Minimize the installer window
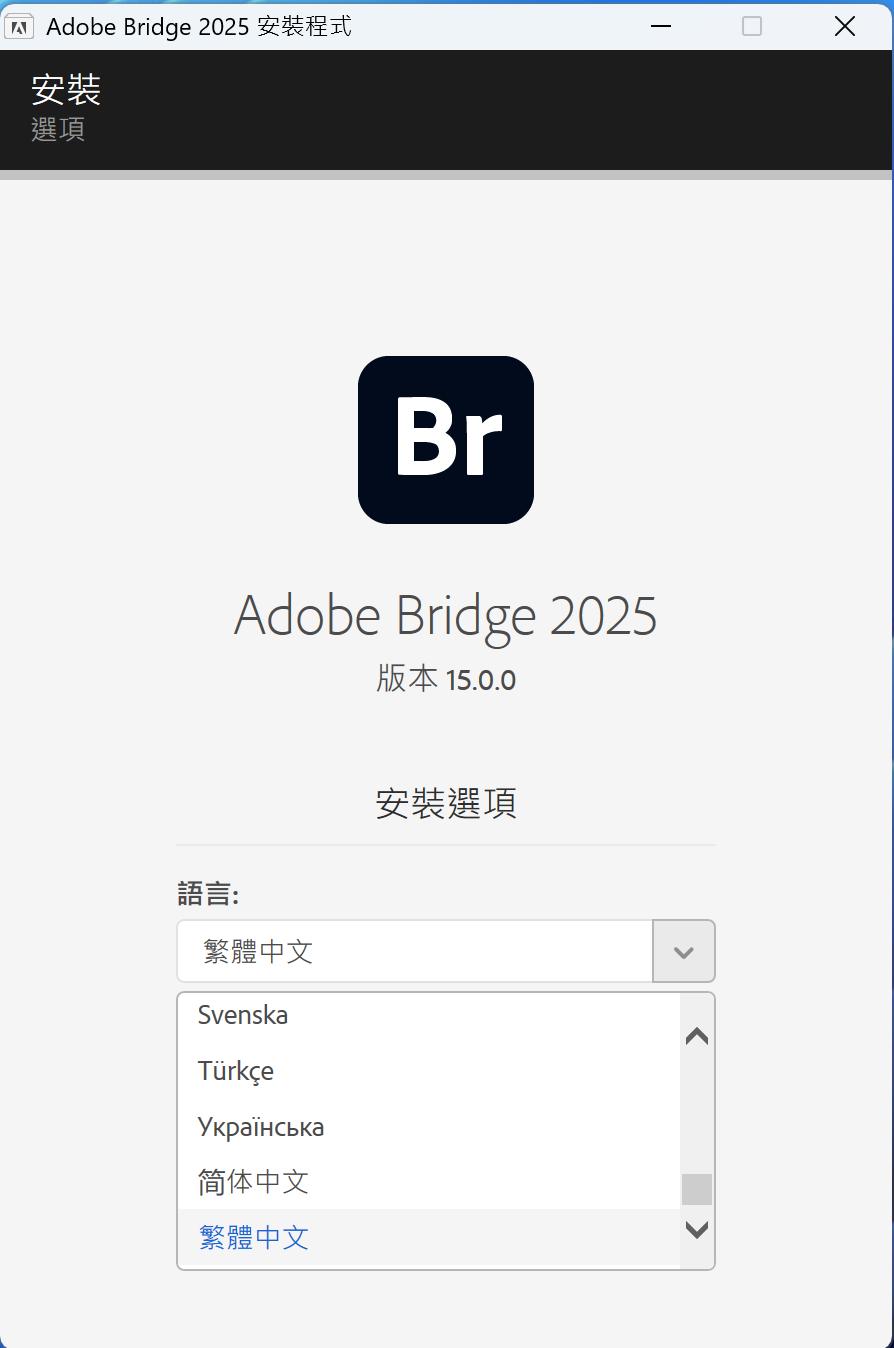Screen dimensions: 894x1348 coord(660,26)
